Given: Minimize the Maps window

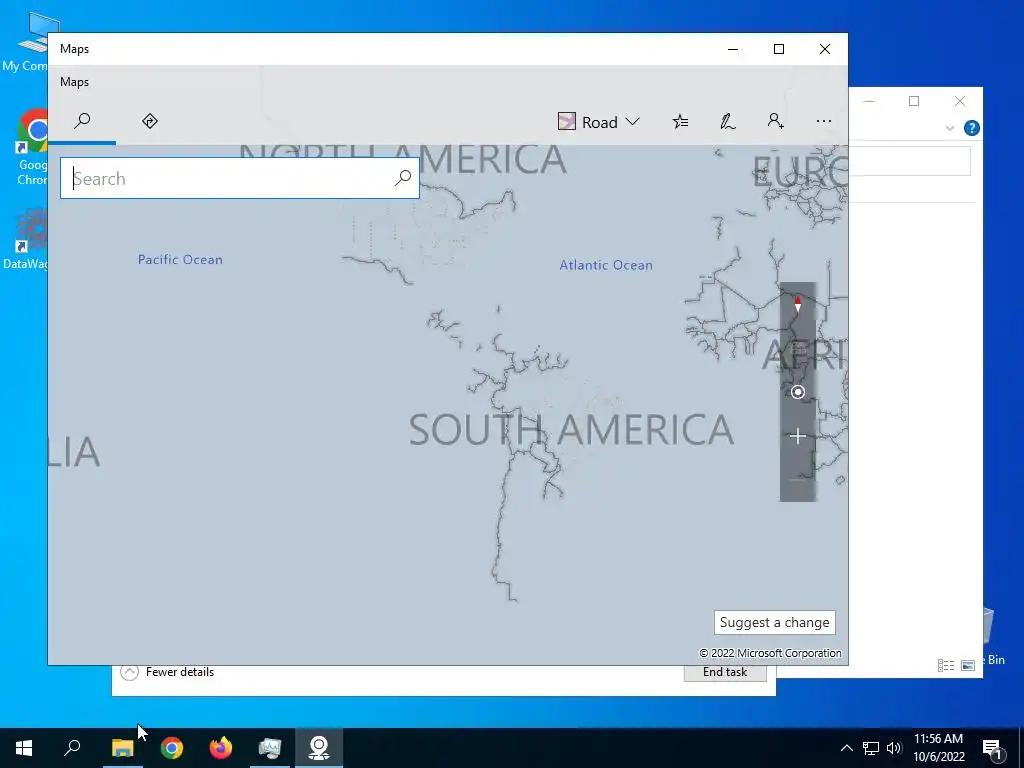Looking at the screenshot, I should click(x=733, y=49).
